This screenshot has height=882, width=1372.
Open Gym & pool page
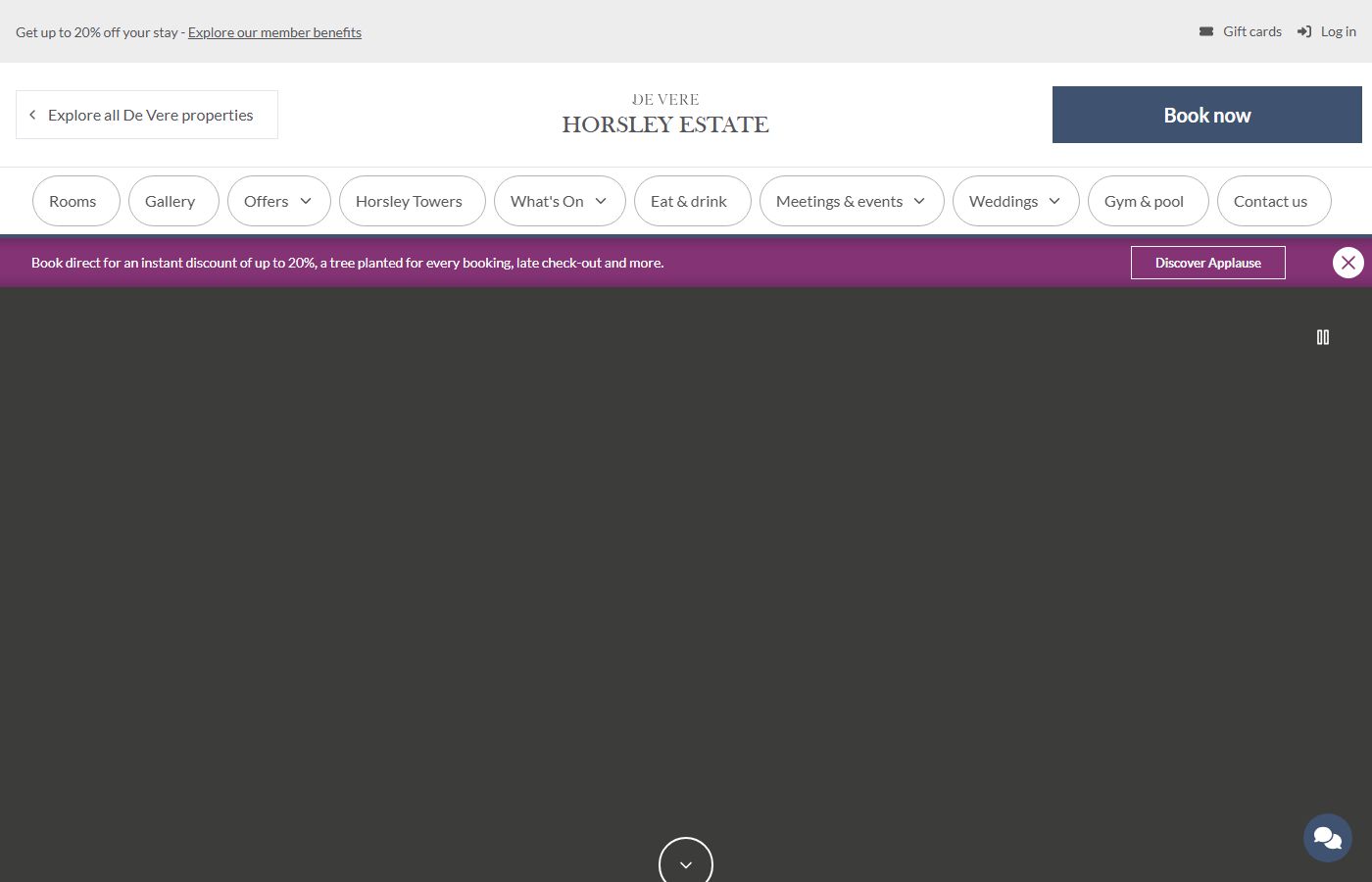[1148, 201]
